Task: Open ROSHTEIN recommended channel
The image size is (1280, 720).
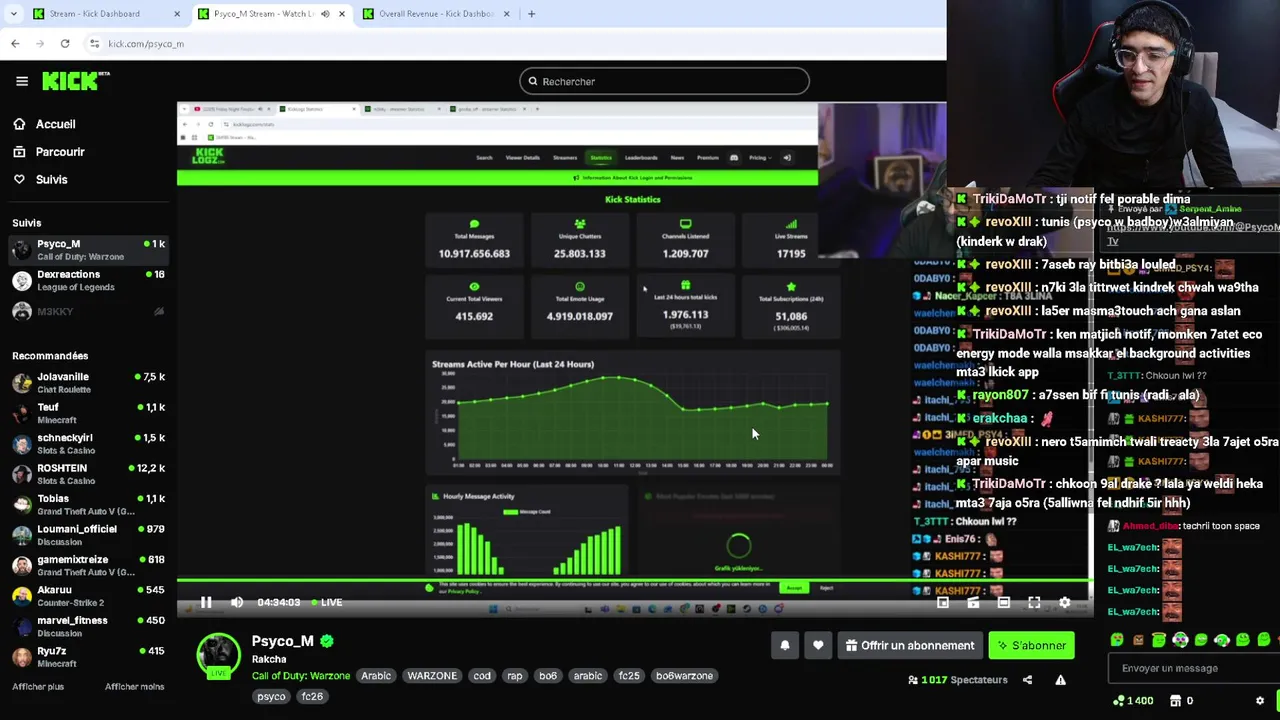Action: [x=88, y=474]
